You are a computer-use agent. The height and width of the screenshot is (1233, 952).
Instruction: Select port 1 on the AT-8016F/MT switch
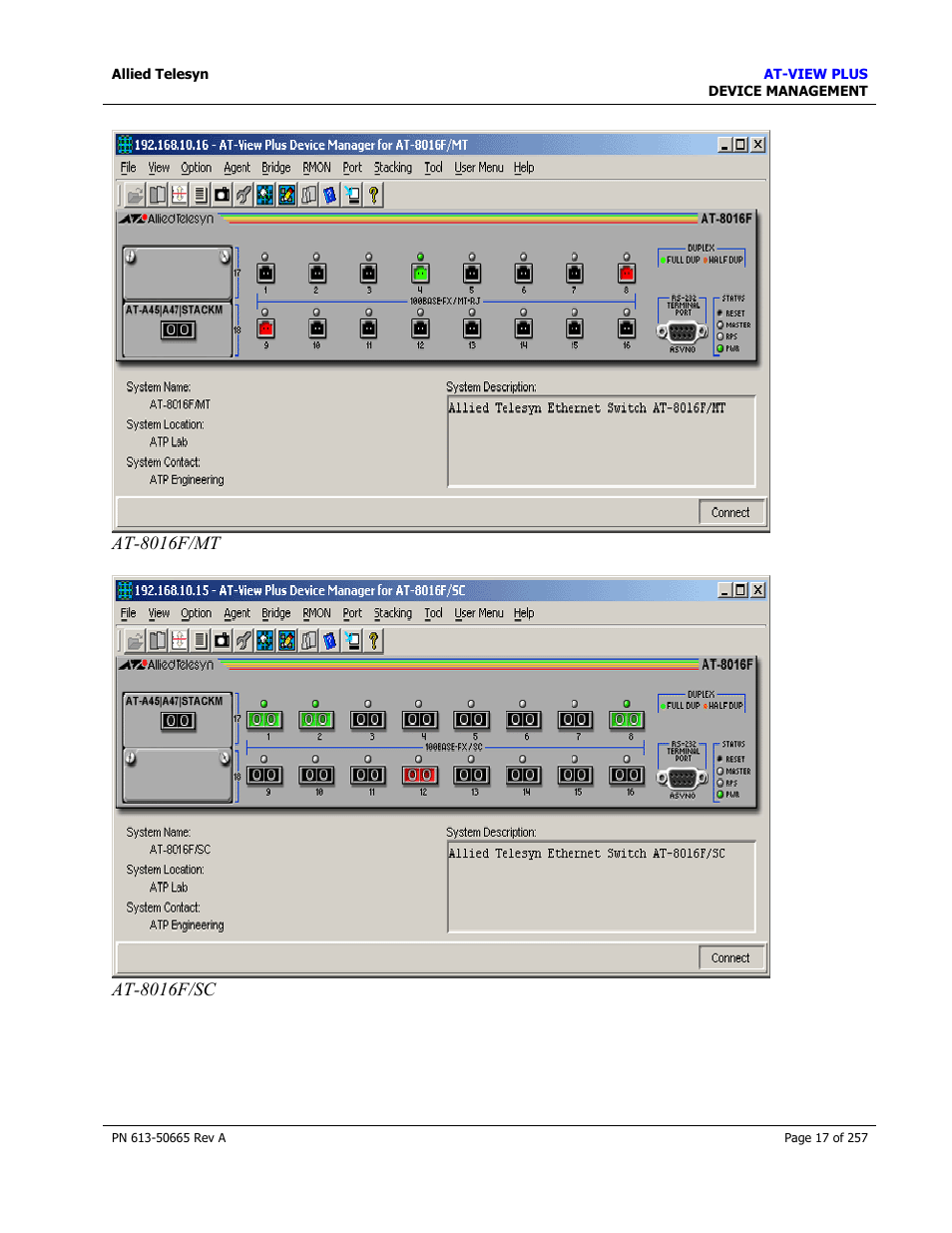265,273
